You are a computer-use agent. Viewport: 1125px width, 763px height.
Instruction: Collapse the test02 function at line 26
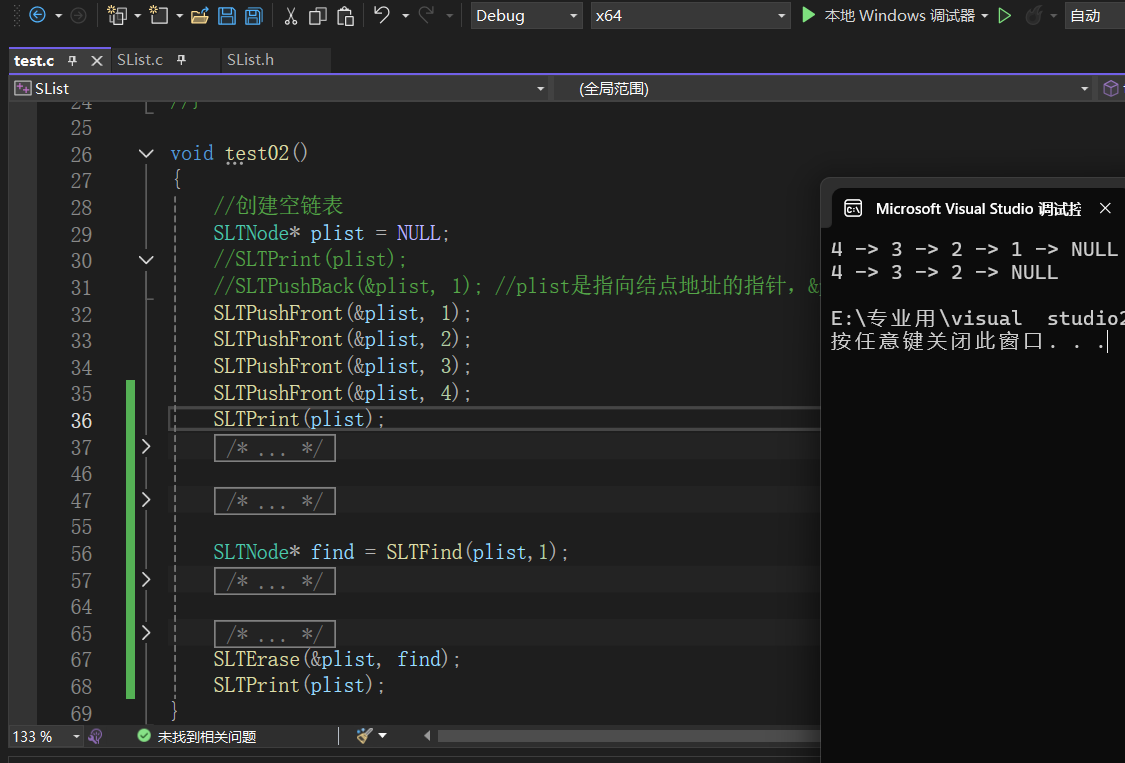point(146,154)
